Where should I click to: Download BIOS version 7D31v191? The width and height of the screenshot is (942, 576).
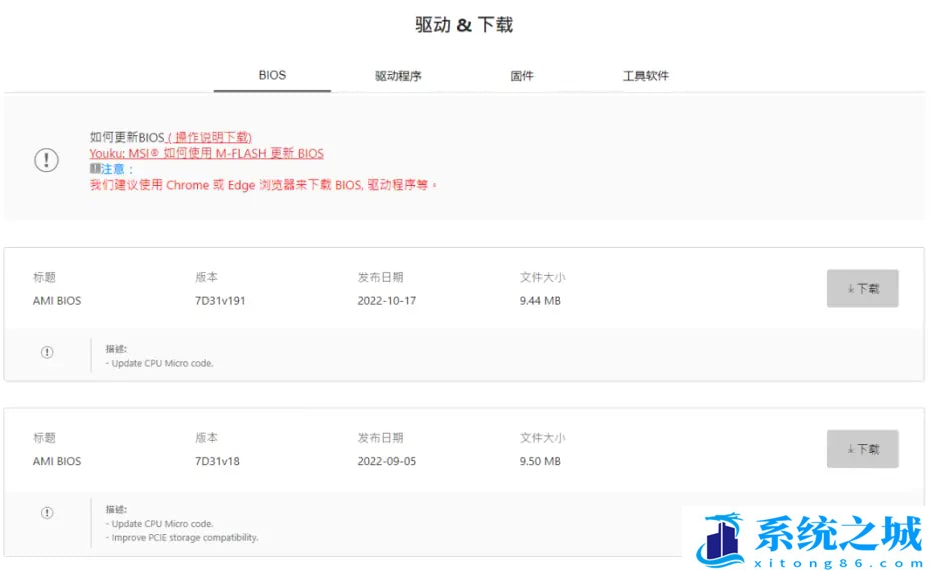862,288
